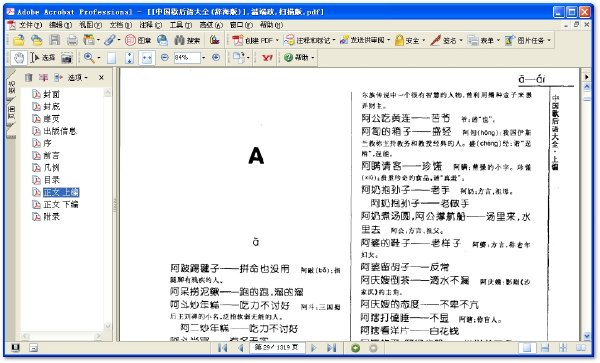This screenshot has height=363, width=600.
Task: Open the 编辑 (Edit) menu
Action: pyautogui.click(x=60, y=25)
